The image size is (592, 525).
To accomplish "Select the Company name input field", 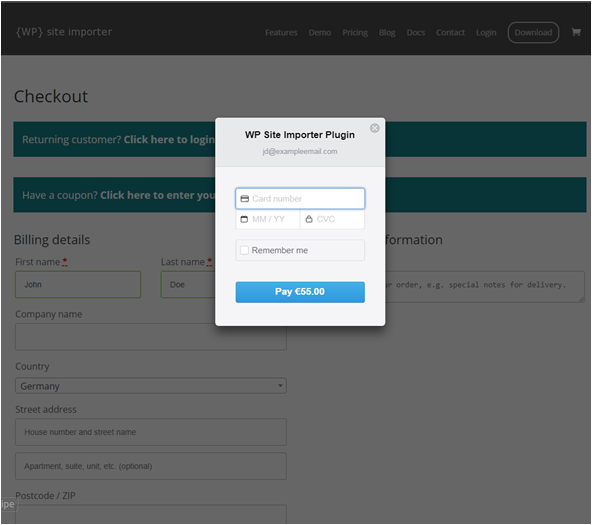I will pos(151,337).
